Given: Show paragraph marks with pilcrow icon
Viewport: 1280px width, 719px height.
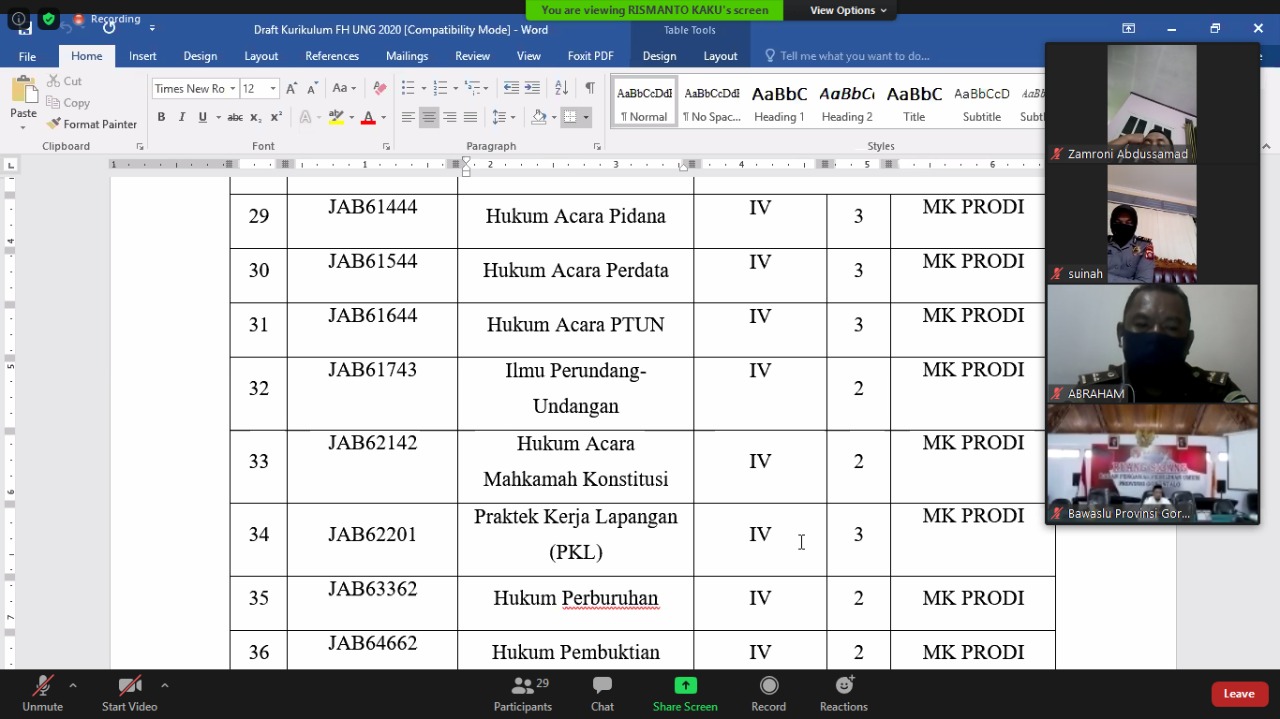Looking at the screenshot, I should click(x=590, y=88).
